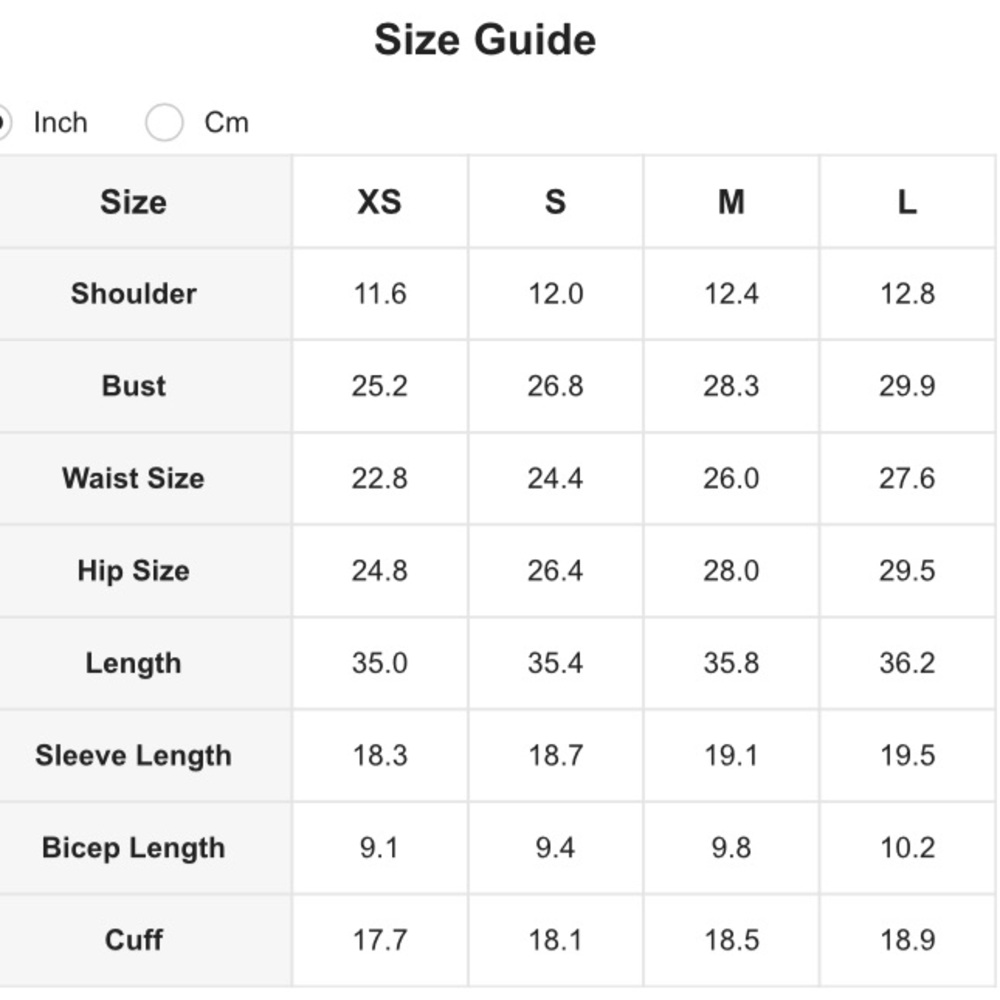
Task: Click the Size Guide heading
Action: pyautogui.click(x=485, y=40)
